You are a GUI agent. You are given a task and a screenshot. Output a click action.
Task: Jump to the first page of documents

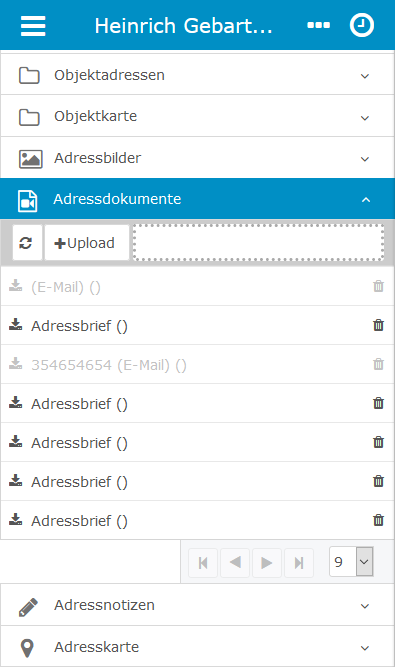(x=203, y=563)
